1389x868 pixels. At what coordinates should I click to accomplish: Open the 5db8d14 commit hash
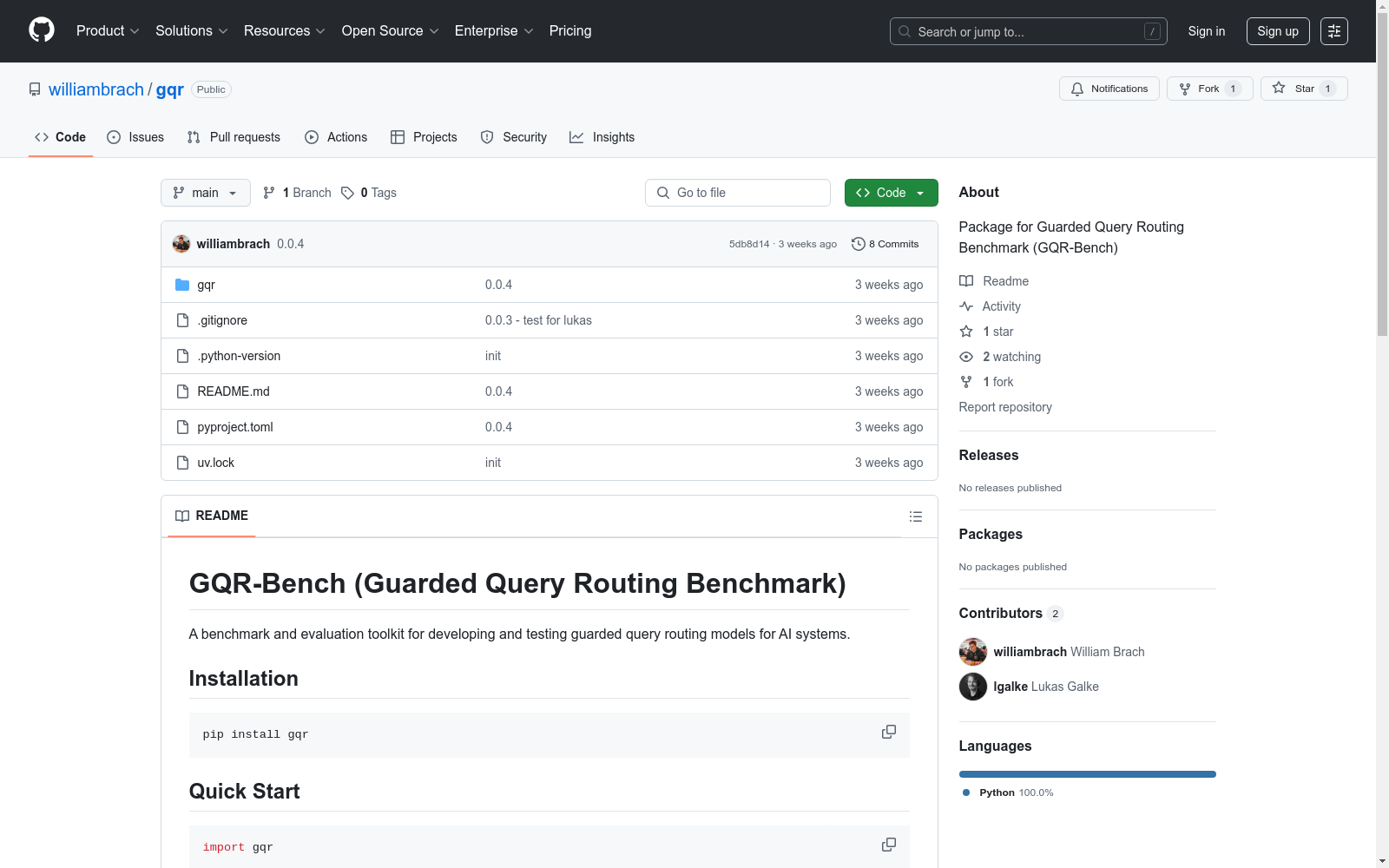(749, 244)
